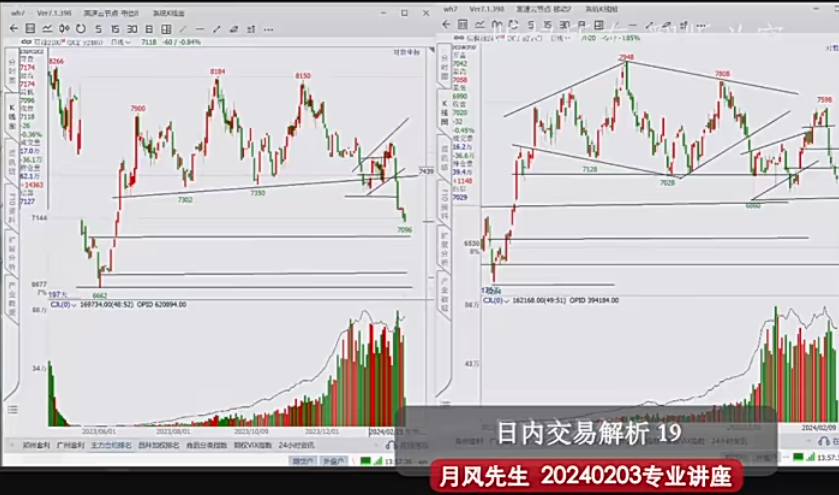This screenshot has height=495, width=839.
Task: Open 扩展分析 side tab in left window
Action: (12, 252)
